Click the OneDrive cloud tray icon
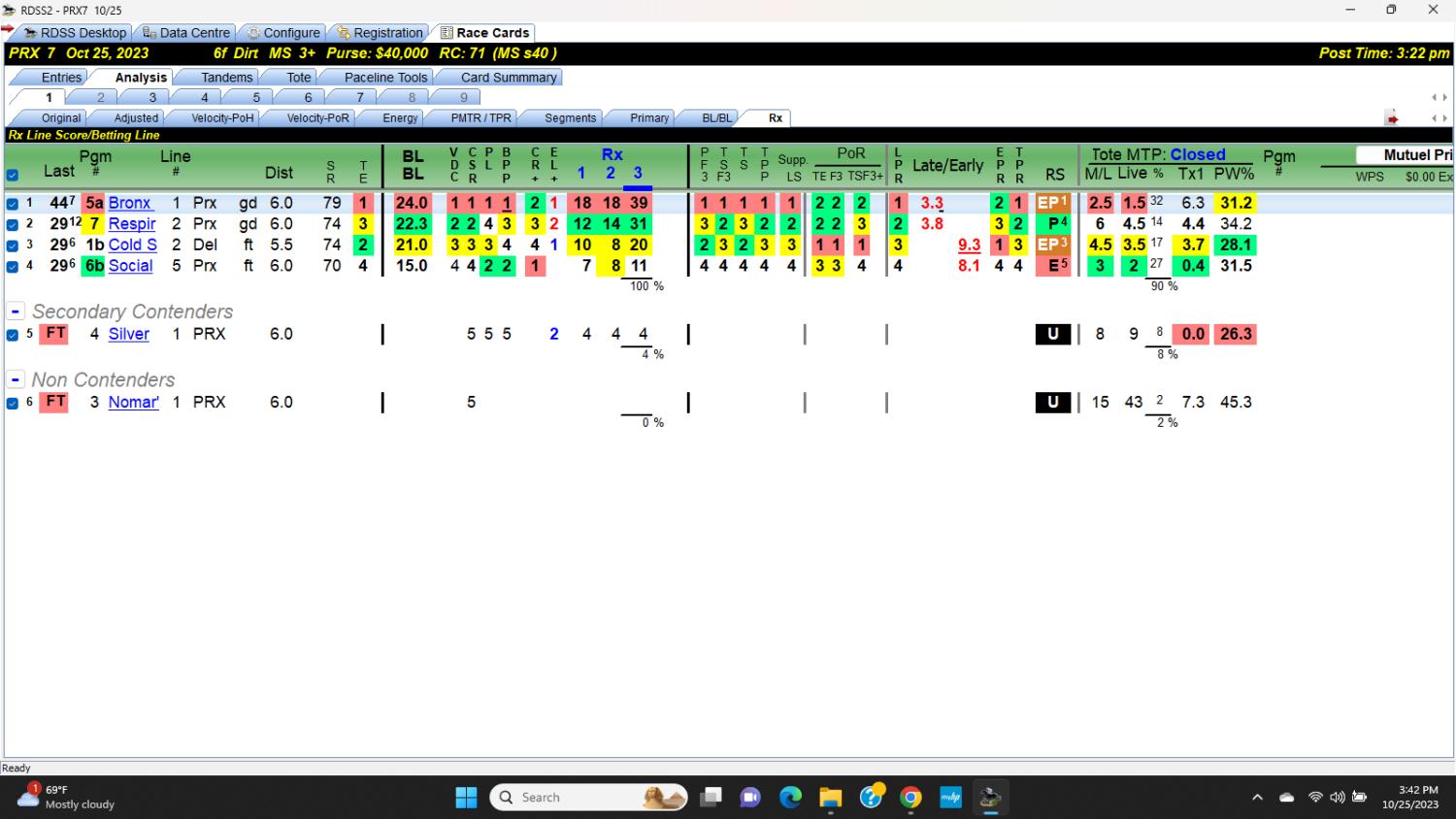Screen dimensions: 1456x819 click(1287, 798)
